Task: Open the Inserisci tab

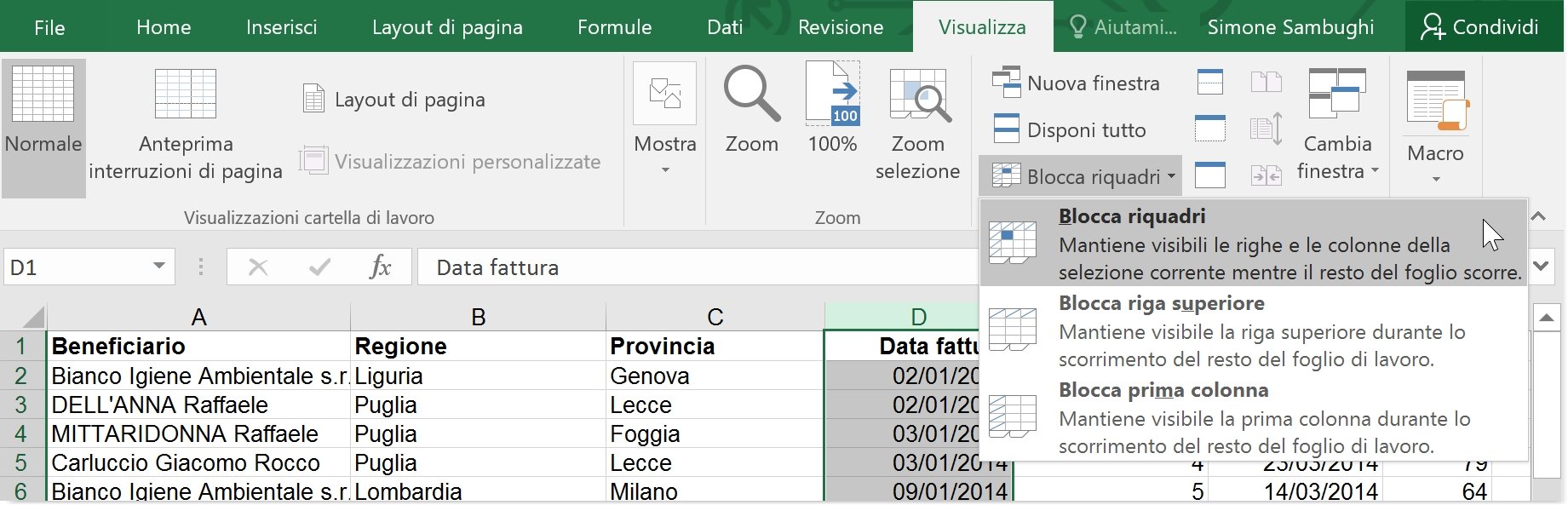Action: click(x=281, y=27)
